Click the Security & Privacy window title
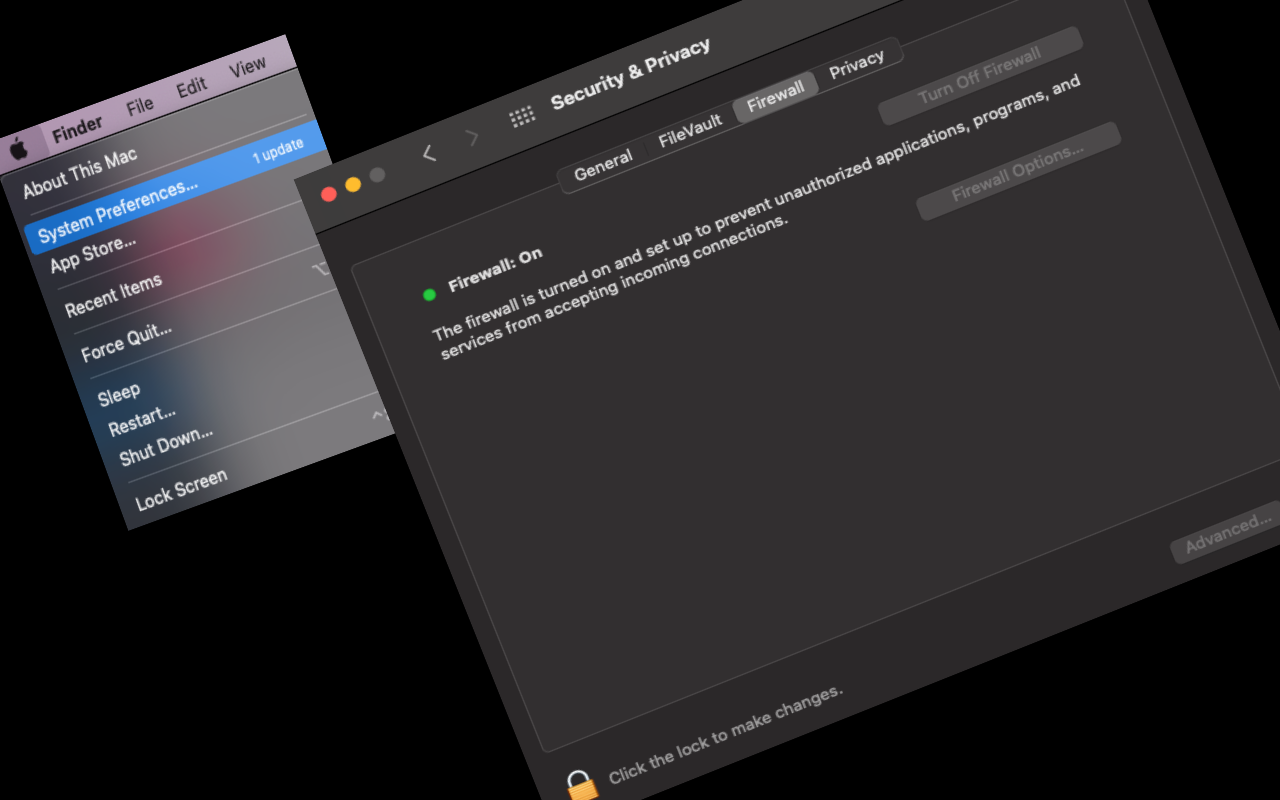 pyautogui.click(x=631, y=73)
